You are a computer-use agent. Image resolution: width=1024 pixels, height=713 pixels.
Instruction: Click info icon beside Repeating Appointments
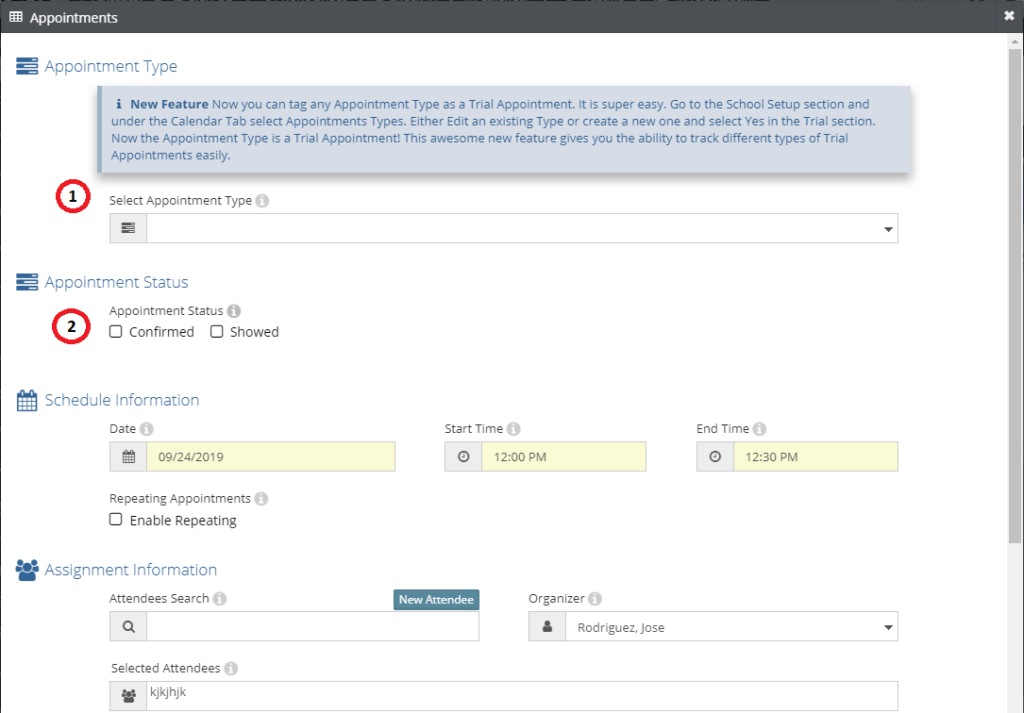point(262,499)
